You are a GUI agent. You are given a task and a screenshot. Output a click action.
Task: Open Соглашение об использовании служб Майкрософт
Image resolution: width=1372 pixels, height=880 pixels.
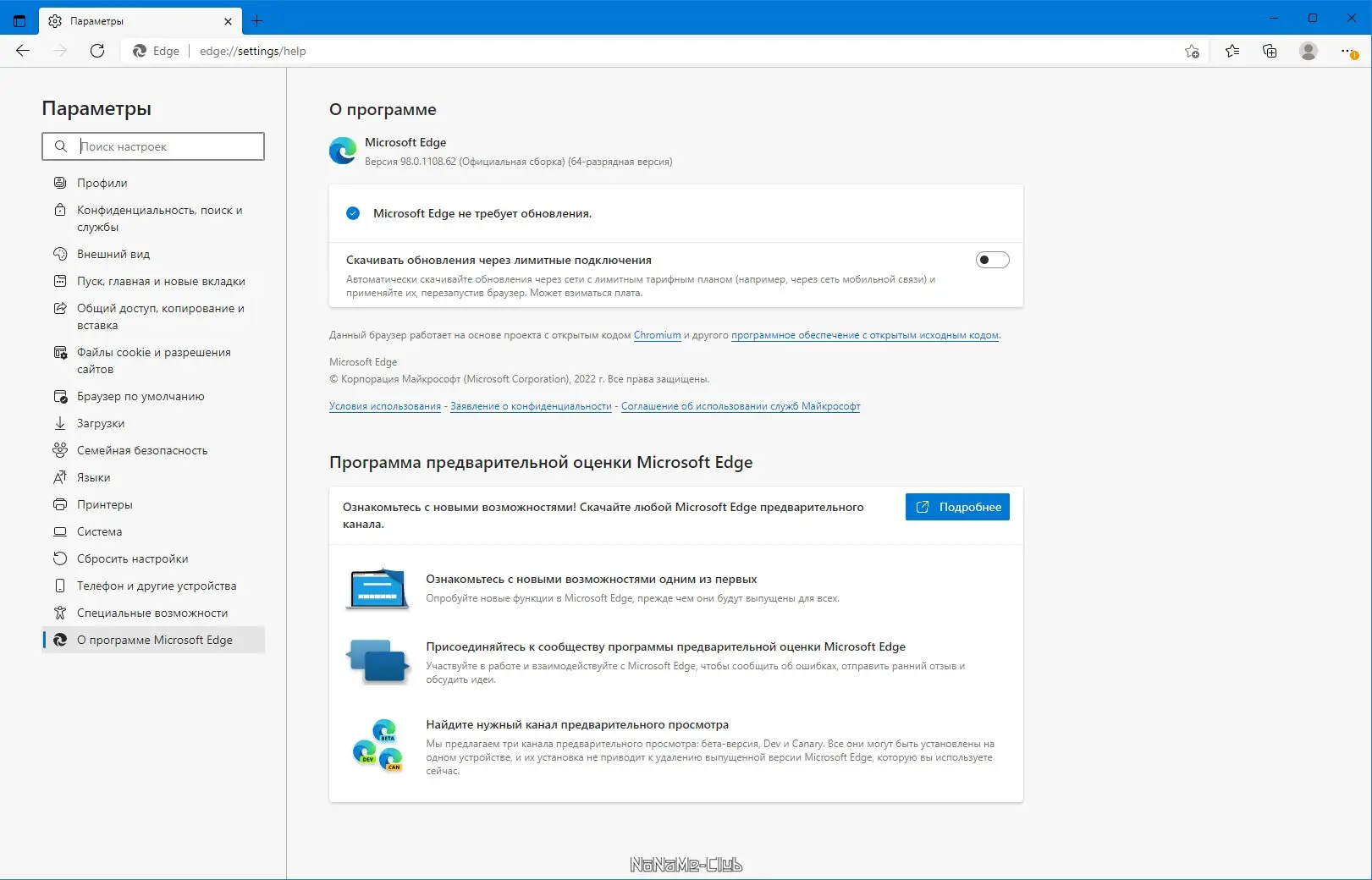click(x=741, y=406)
